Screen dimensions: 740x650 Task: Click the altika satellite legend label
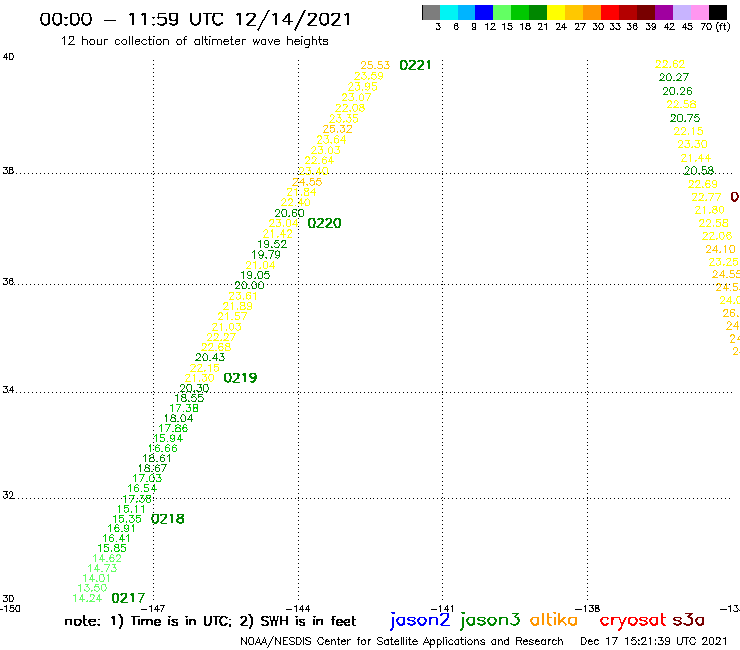point(554,620)
